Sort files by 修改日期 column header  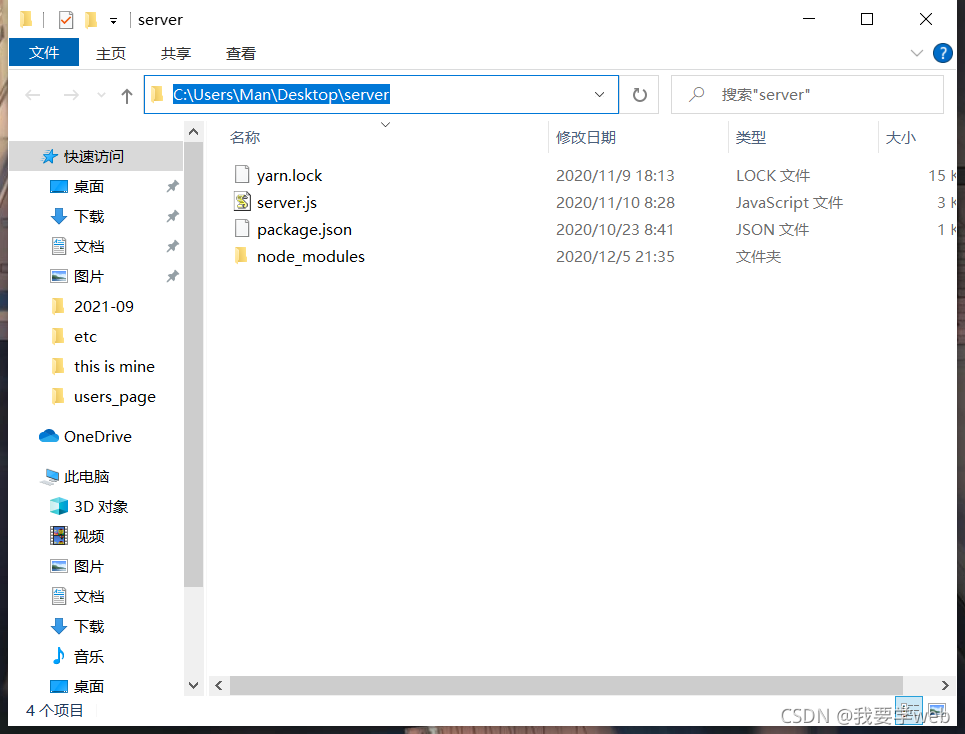[x=586, y=137]
